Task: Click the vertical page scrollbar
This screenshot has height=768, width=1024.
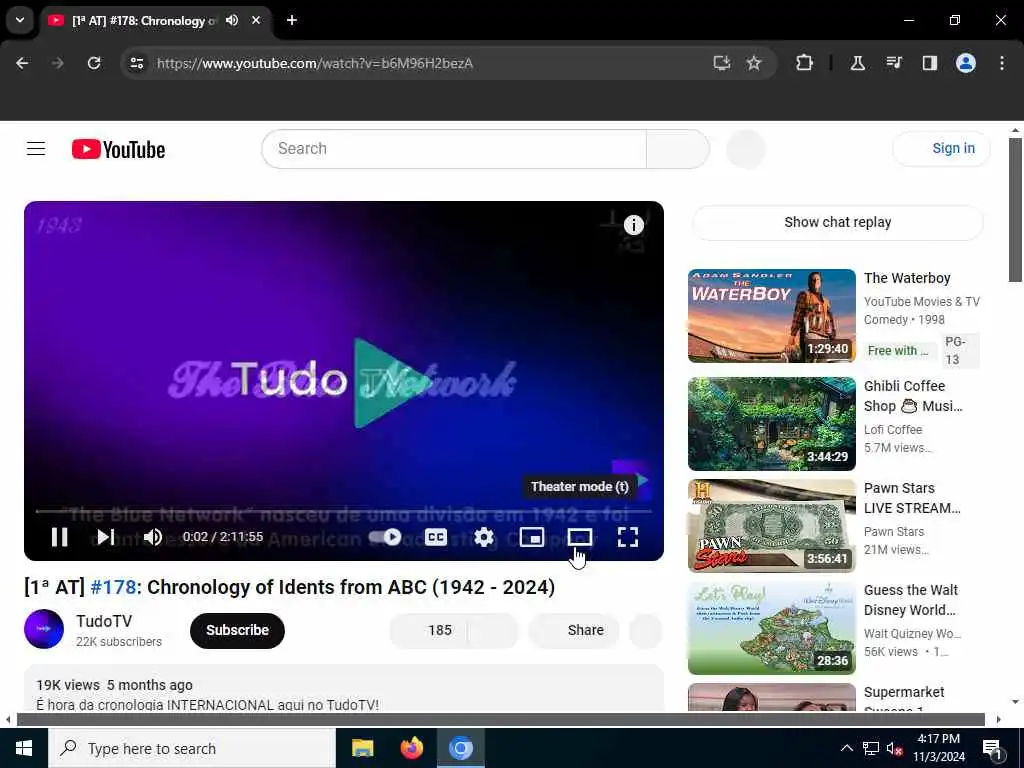Action: 1014,209
